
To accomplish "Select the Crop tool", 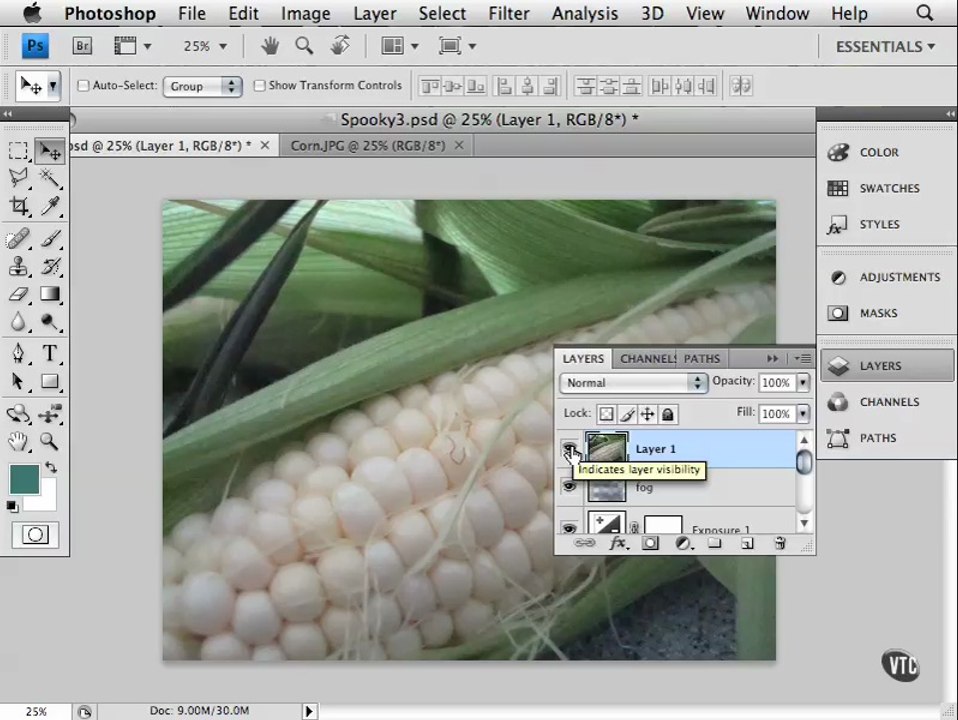I will 18,206.
